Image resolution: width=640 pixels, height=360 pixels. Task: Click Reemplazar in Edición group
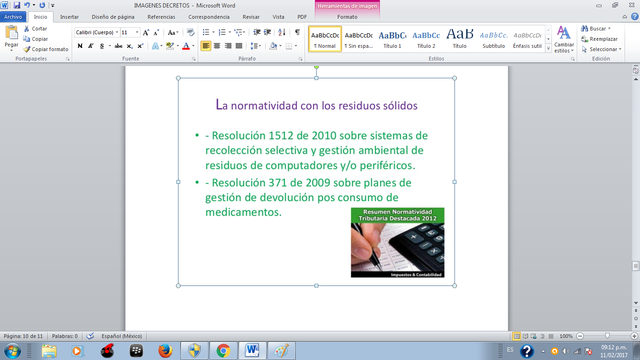599,39
